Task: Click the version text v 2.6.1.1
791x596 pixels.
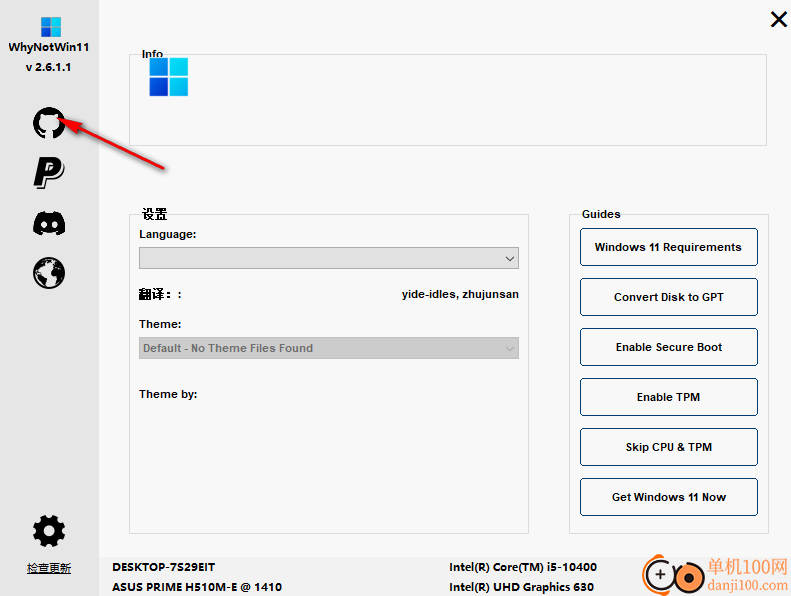Action: [x=48, y=67]
